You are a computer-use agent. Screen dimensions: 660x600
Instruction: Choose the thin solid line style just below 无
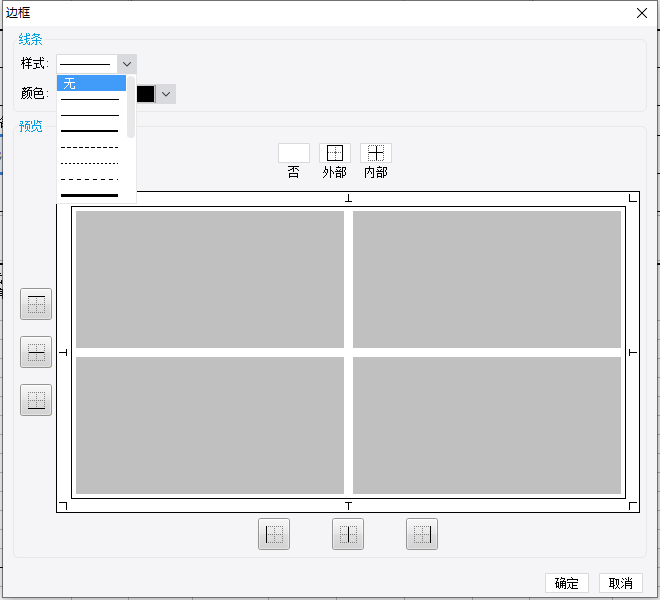[91, 99]
